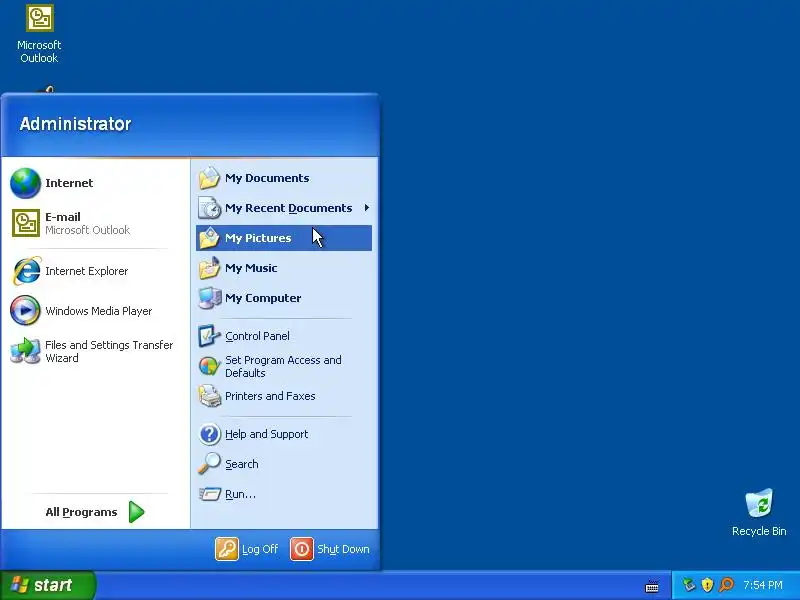The width and height of the screenshot is (800, 600).
Task: Start Files and Settings Transfer Wizard icon
Action: (25, 351)
